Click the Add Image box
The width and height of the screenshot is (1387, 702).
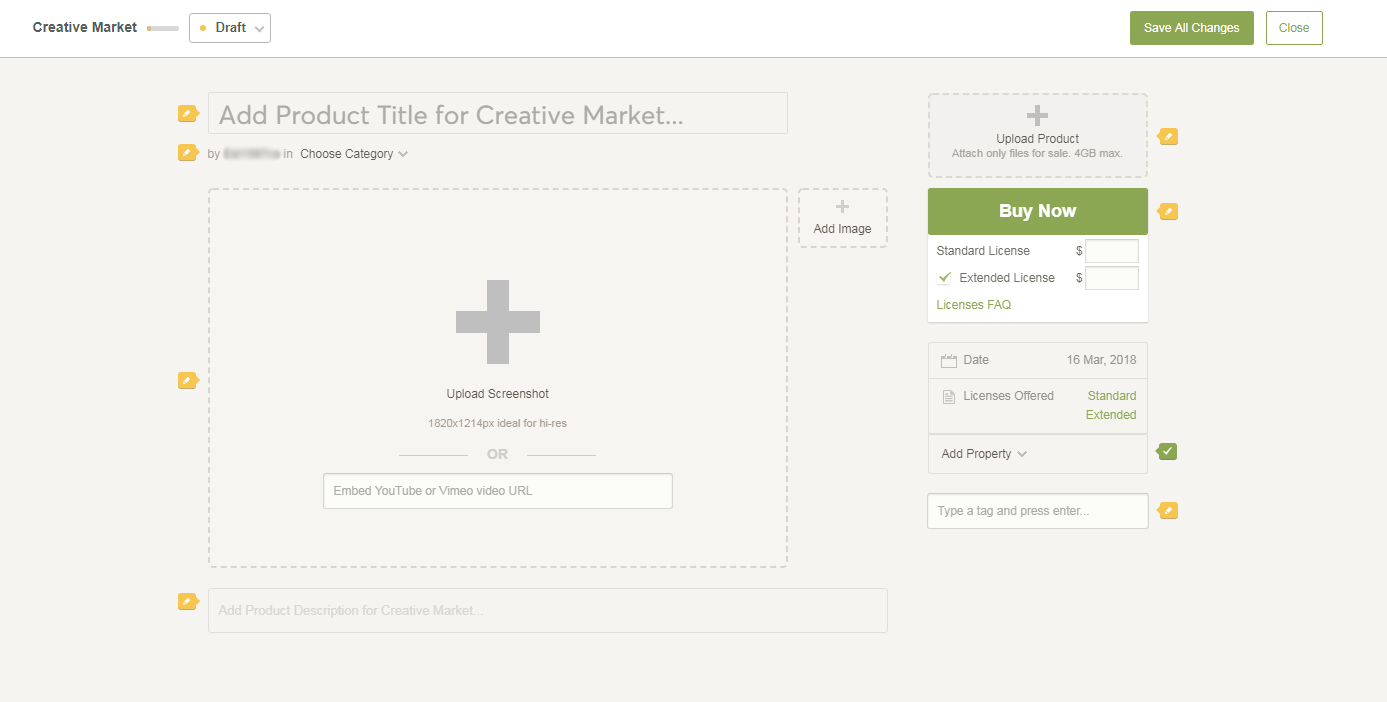[x=842, y=218]
